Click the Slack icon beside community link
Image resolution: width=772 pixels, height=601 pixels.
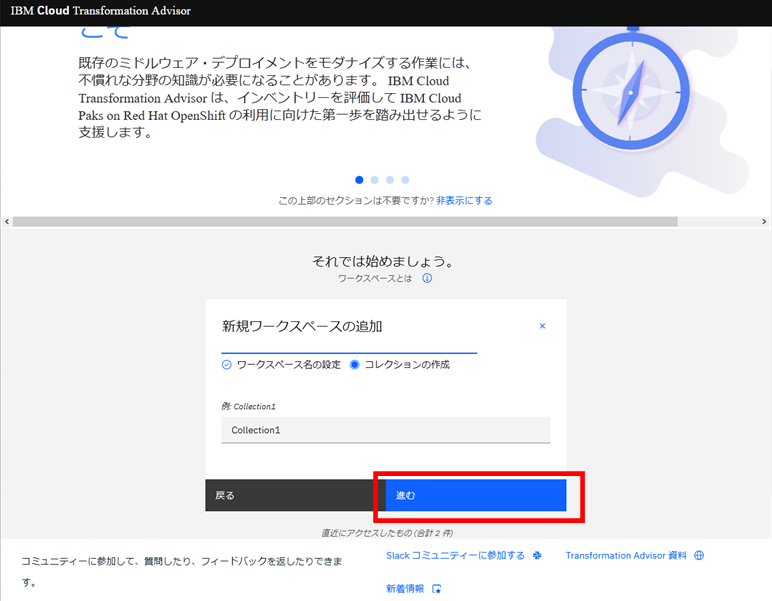tap(537, 555)
